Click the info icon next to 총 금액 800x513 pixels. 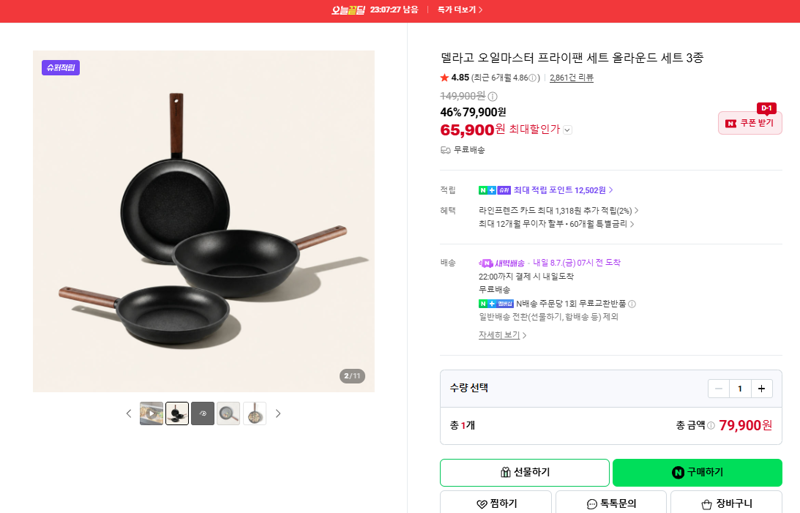pos(711,425)
